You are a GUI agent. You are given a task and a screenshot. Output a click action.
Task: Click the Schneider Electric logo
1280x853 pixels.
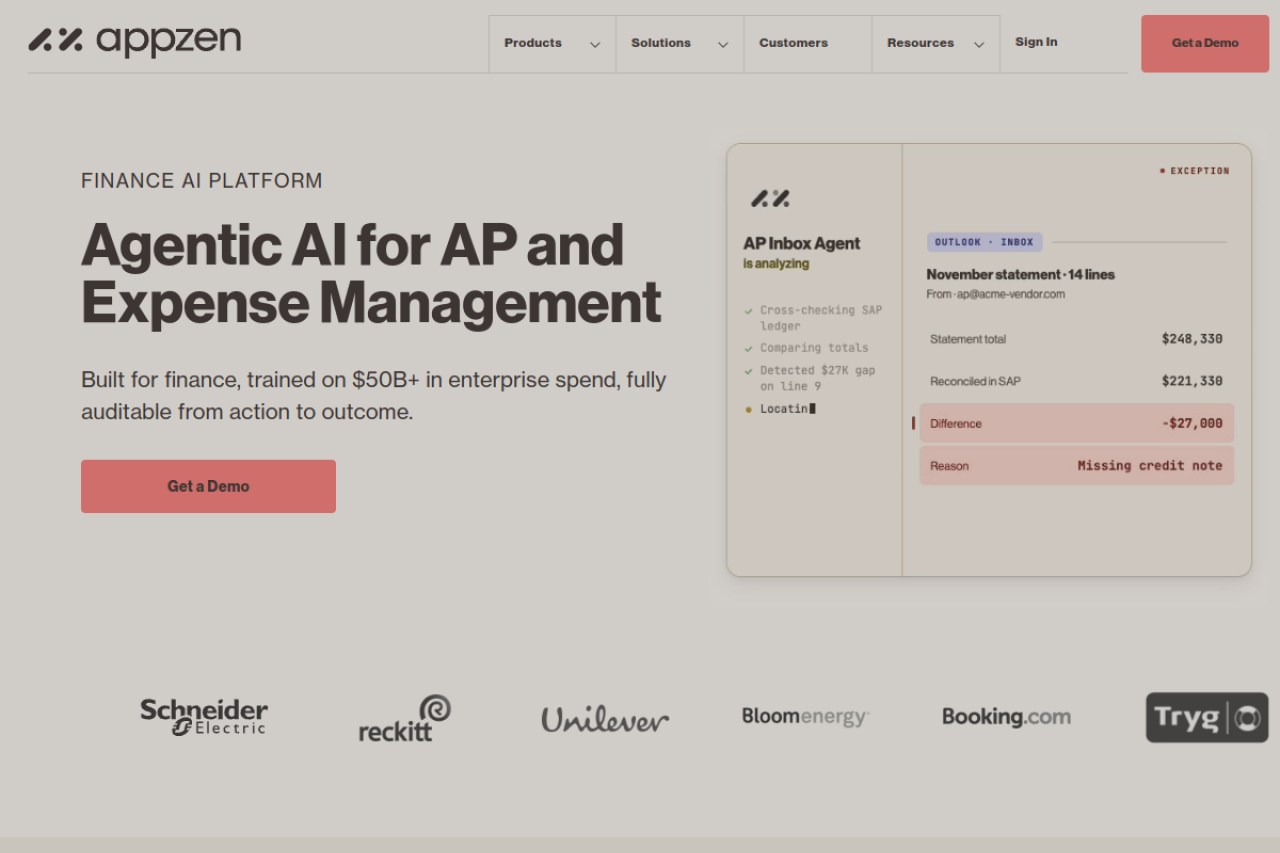pos(204,717)
